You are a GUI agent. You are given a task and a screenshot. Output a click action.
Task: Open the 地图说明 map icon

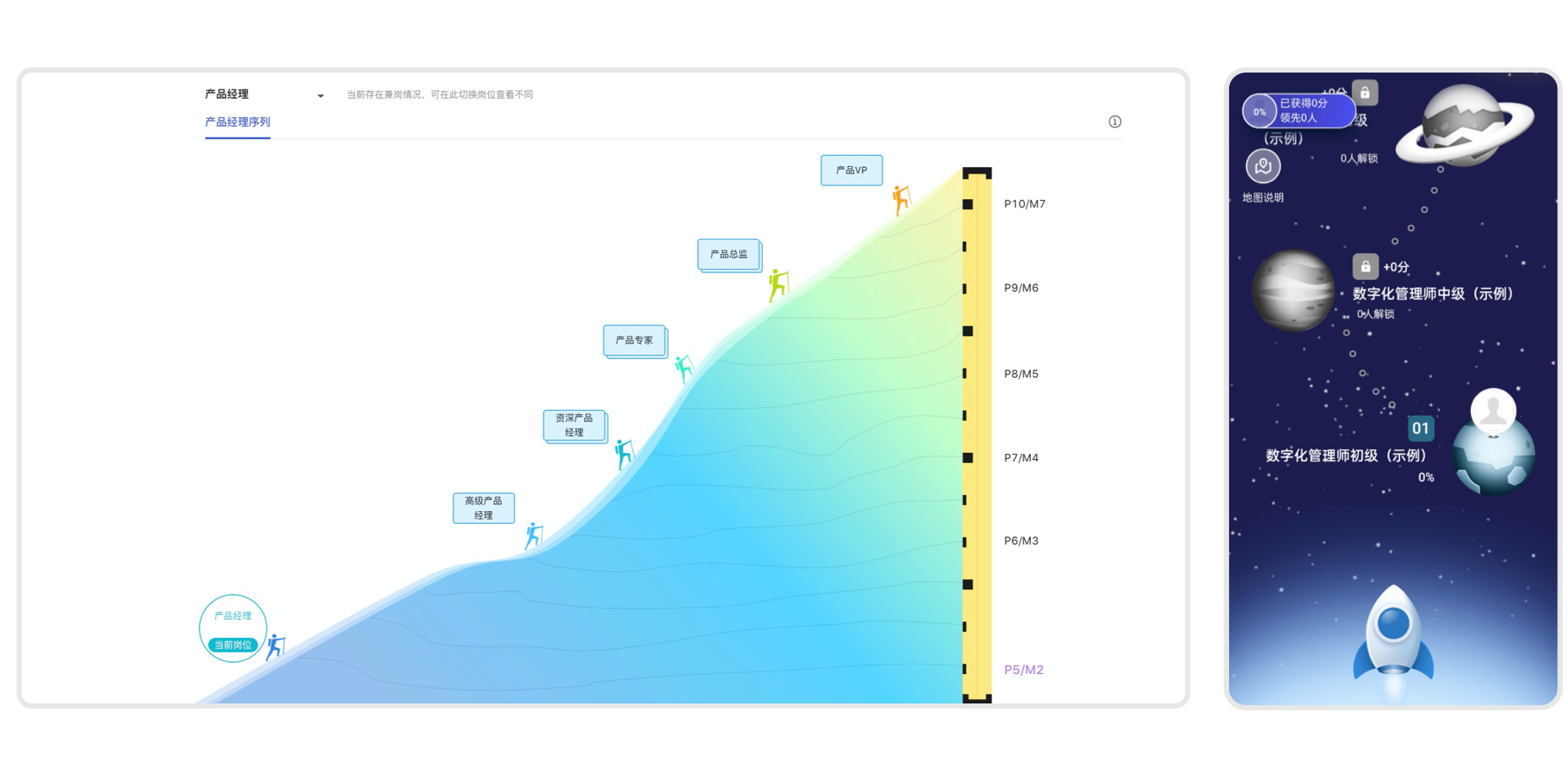pos(1263,167)
